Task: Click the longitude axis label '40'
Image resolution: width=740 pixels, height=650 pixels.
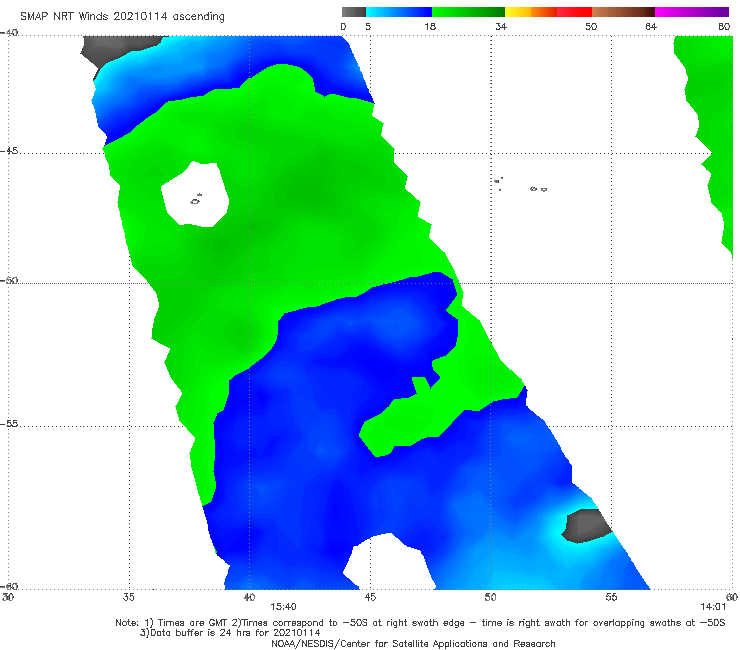Action: (249, 597)
